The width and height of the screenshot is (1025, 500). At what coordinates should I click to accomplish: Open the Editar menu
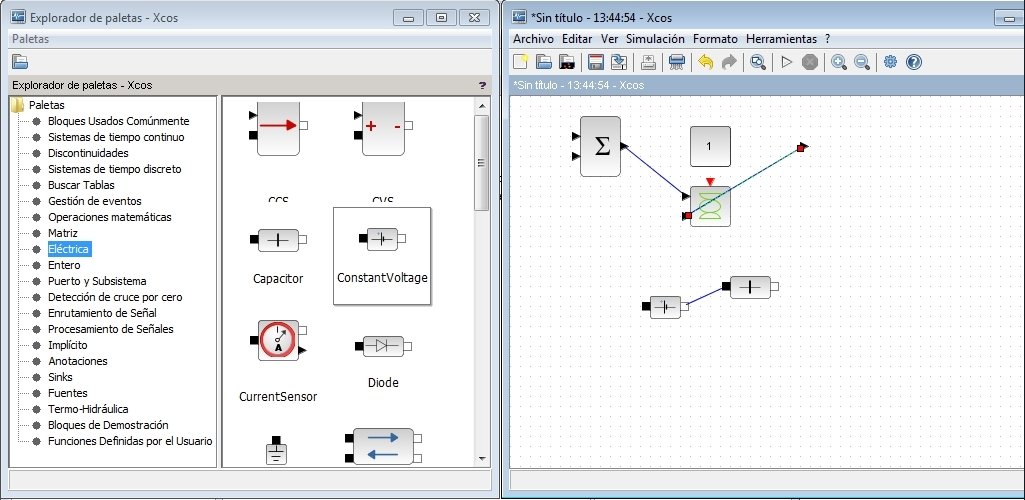coord(577,39)
